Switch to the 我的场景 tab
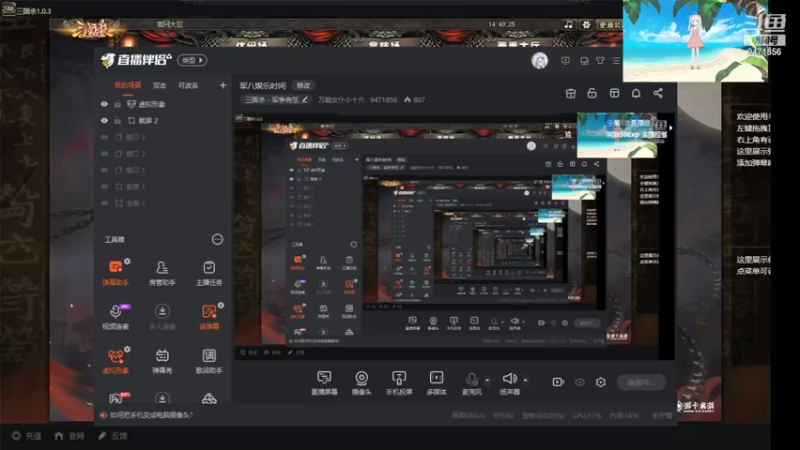 tap(127, 85)
